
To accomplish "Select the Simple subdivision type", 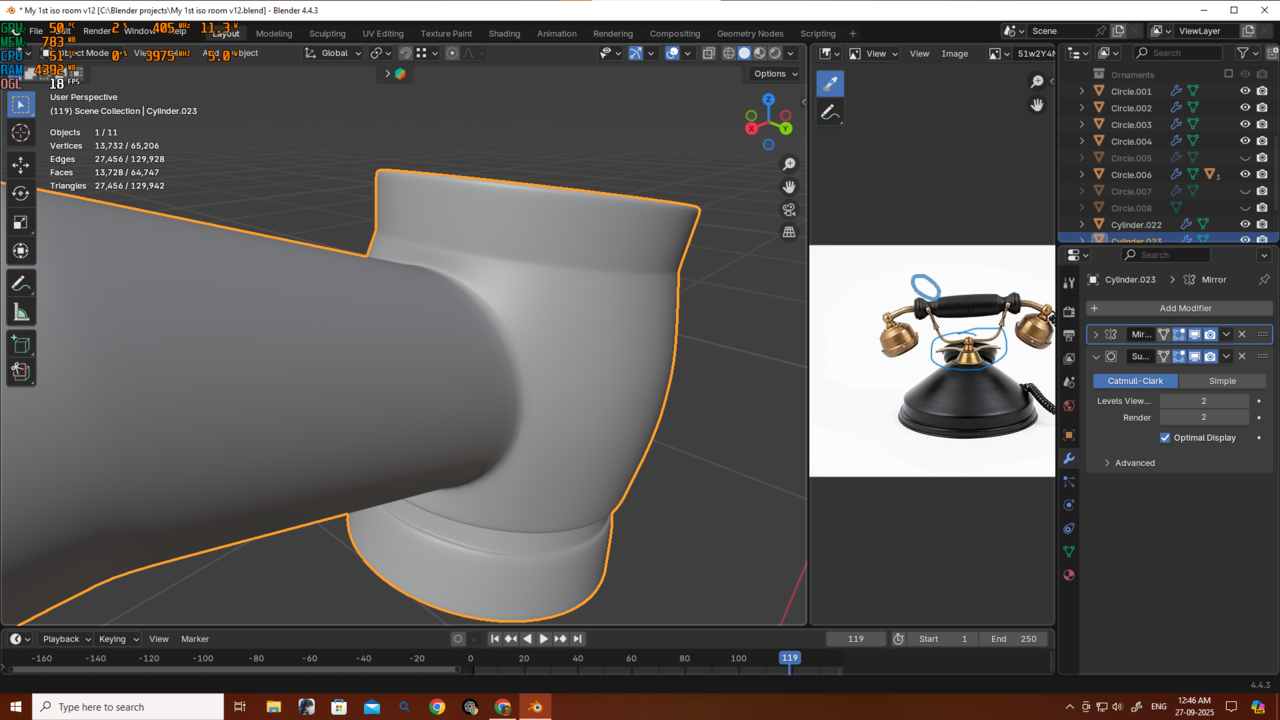I will point(1222,381).
